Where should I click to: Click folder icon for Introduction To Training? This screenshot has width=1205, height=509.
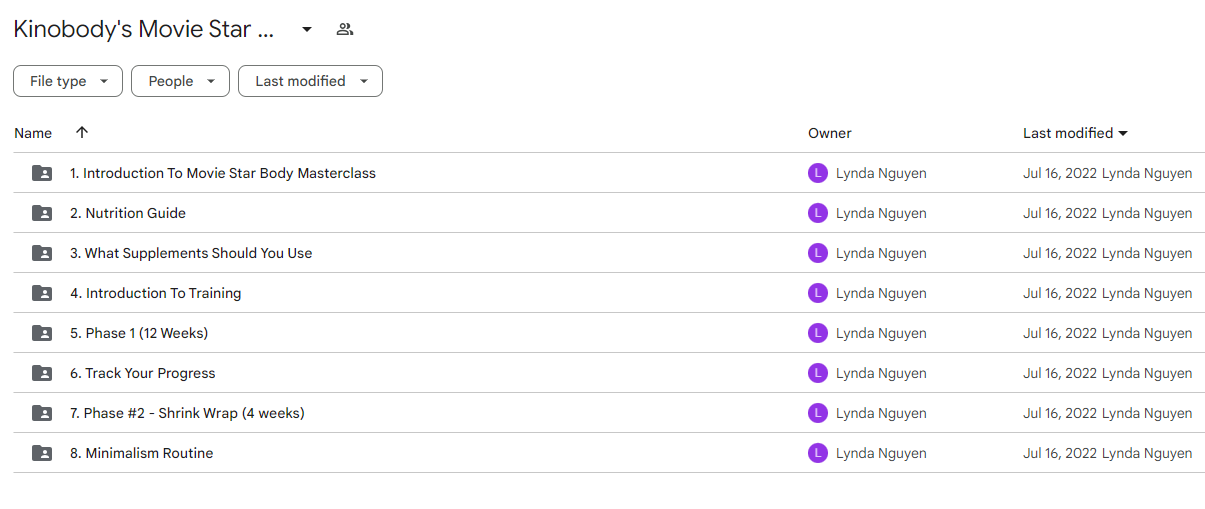click(42, 293)
